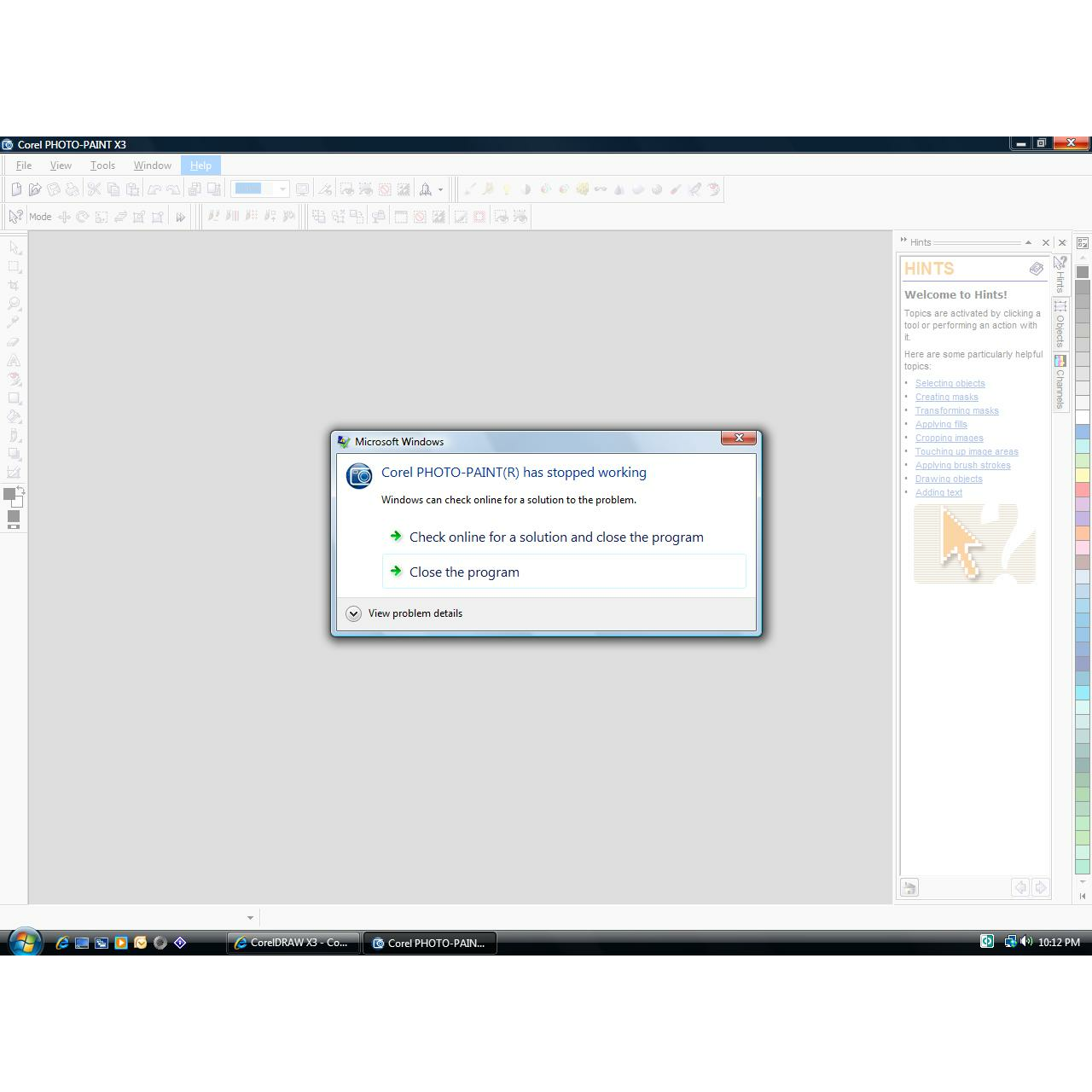The width and height of the screenshot is (1092, 1092).
Task: Open the status bar dropdown arrow
Action: pyautogui.click(x=250, y=918)
